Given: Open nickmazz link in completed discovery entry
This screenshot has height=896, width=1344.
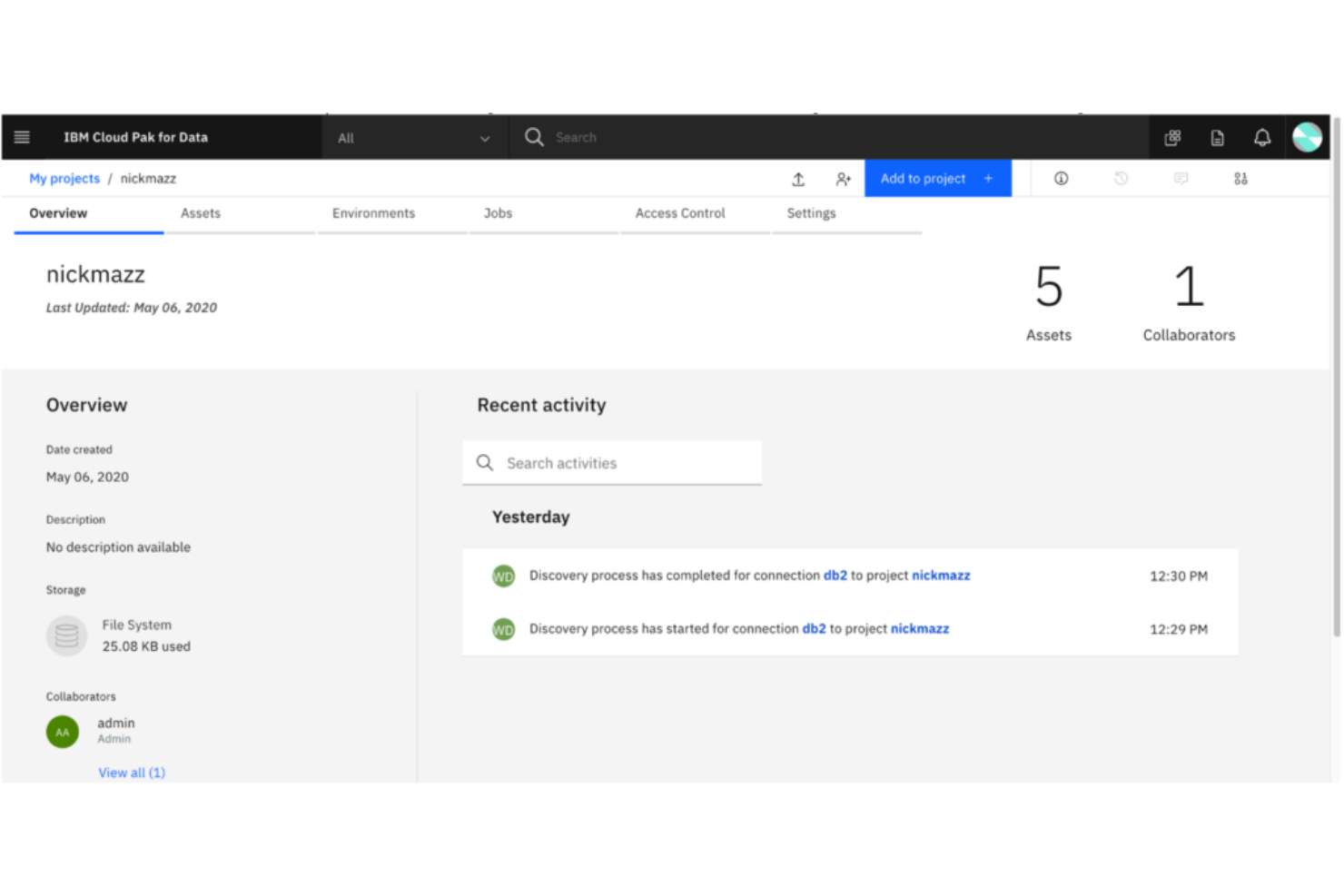Looking at the screenshot, I should pyautogui.click(x=941, y=576).
